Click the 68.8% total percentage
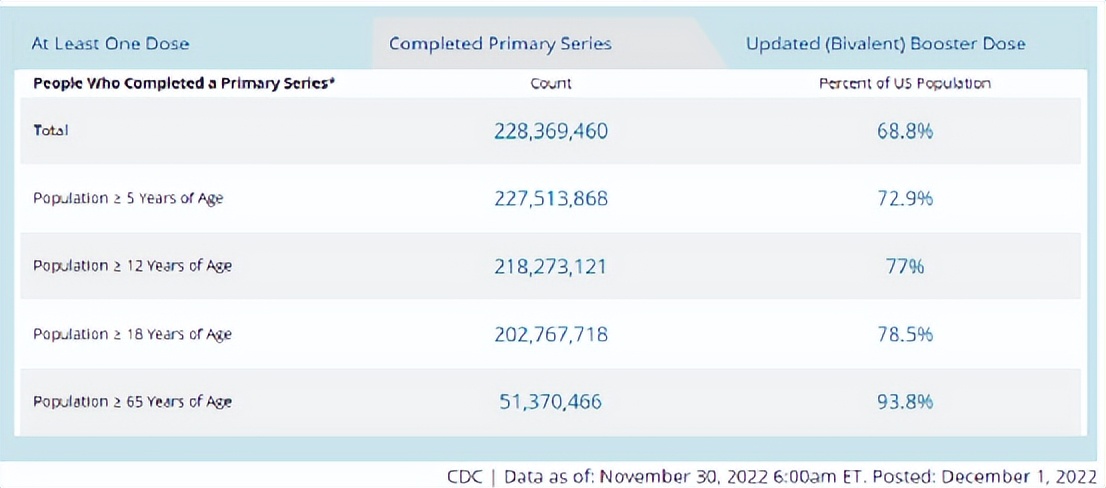Image resolution: width=1106 pixels, height=488 pixels. [x=904, y=131]
